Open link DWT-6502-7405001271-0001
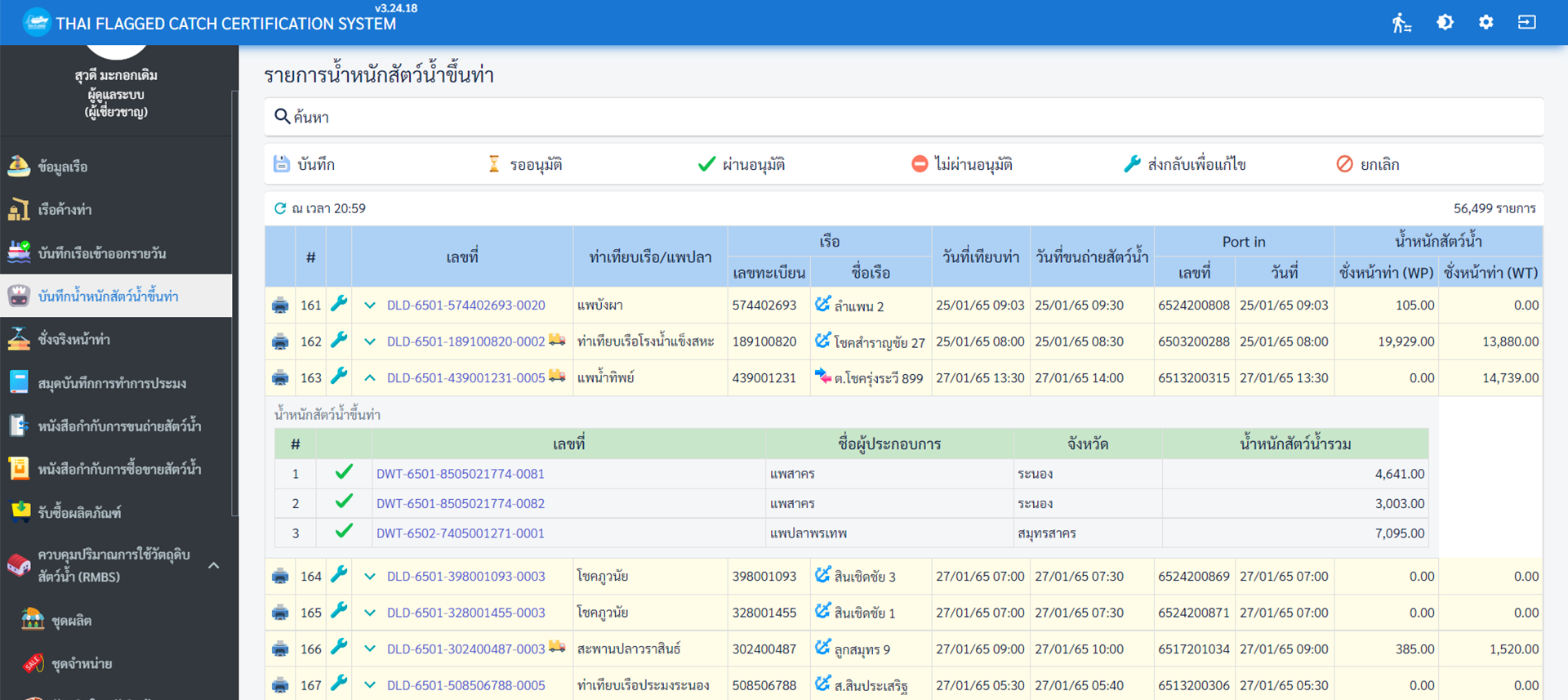This screenshot has width=1568, height=700. 460,533
